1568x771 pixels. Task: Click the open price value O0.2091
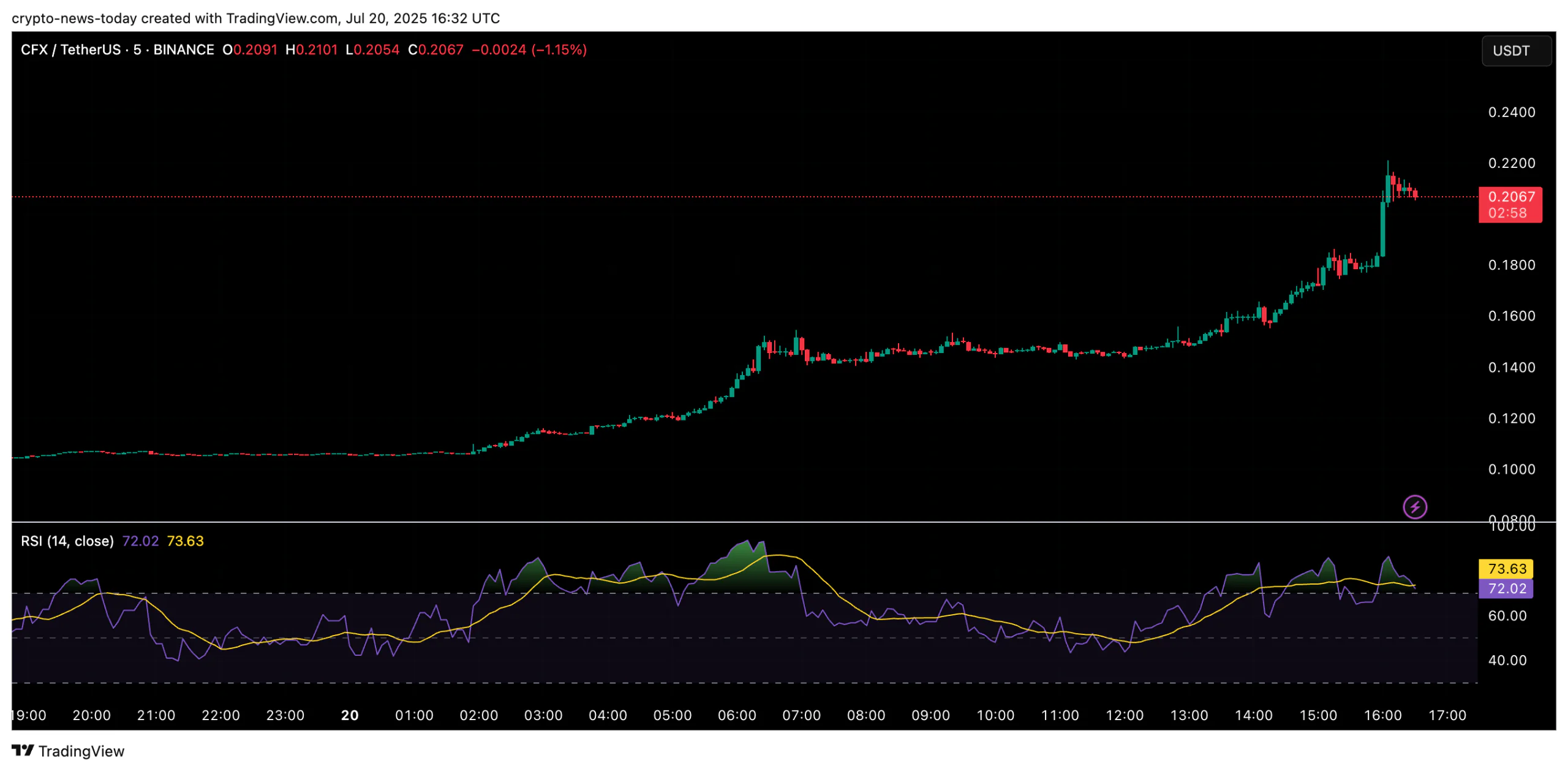click(x=250, y=50)
